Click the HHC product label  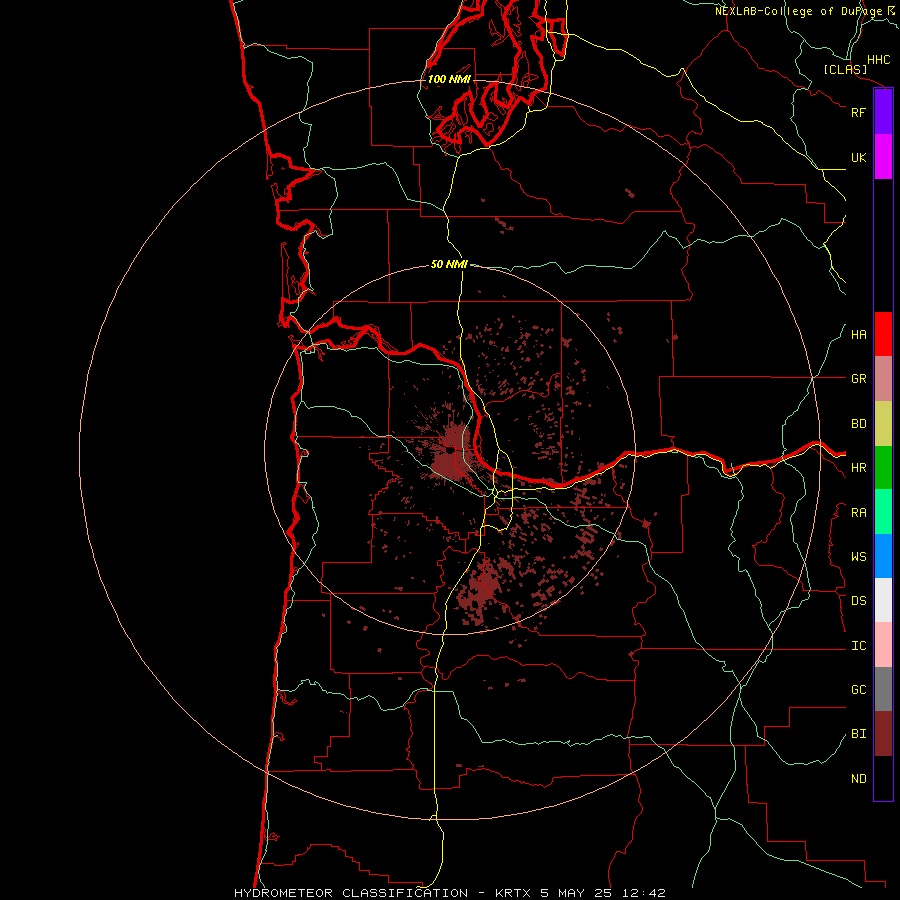[879, 60]
